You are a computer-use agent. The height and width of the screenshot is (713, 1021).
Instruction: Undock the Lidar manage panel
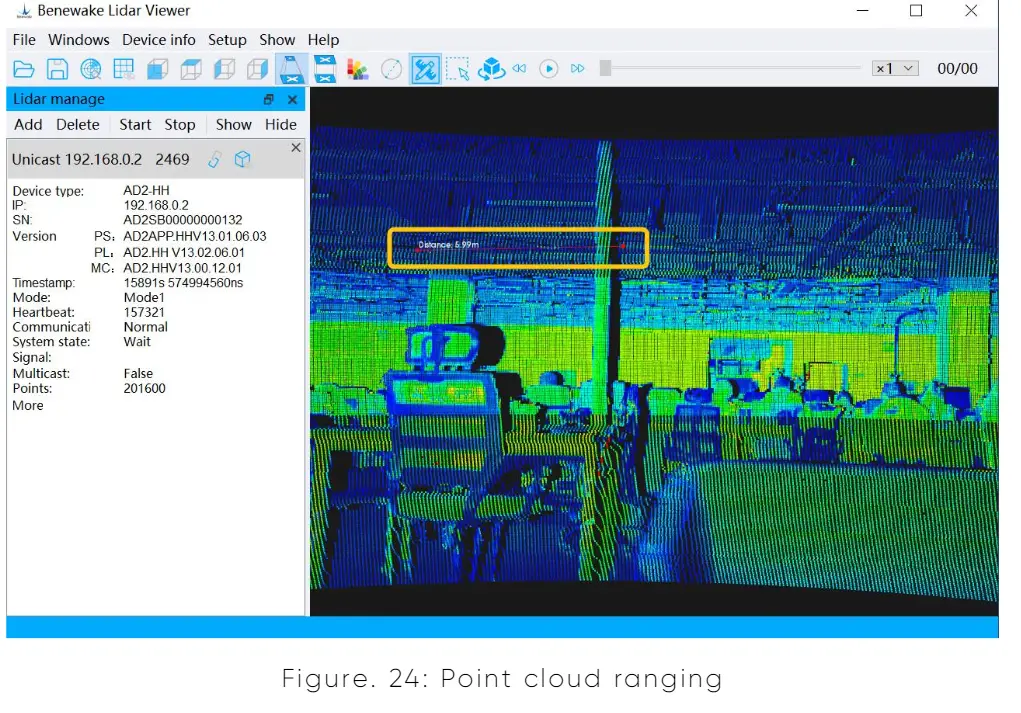click(269, 100)
